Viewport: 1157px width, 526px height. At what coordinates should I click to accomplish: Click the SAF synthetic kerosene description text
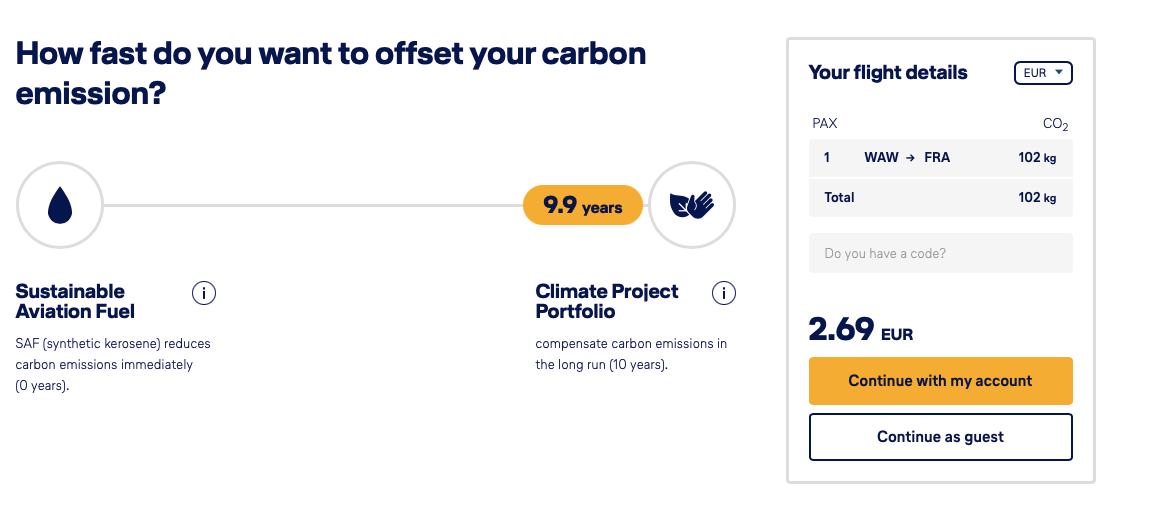click(113, 364)
